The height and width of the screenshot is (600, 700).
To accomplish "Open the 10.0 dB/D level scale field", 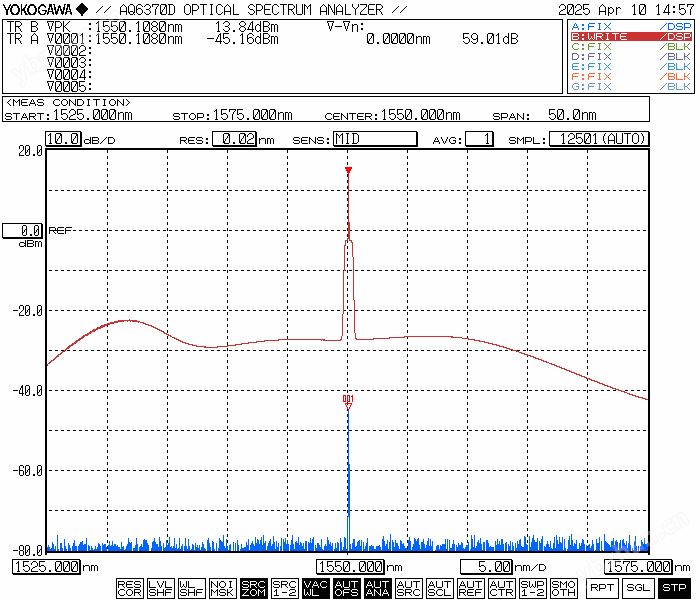I will (x=63, y=139).
